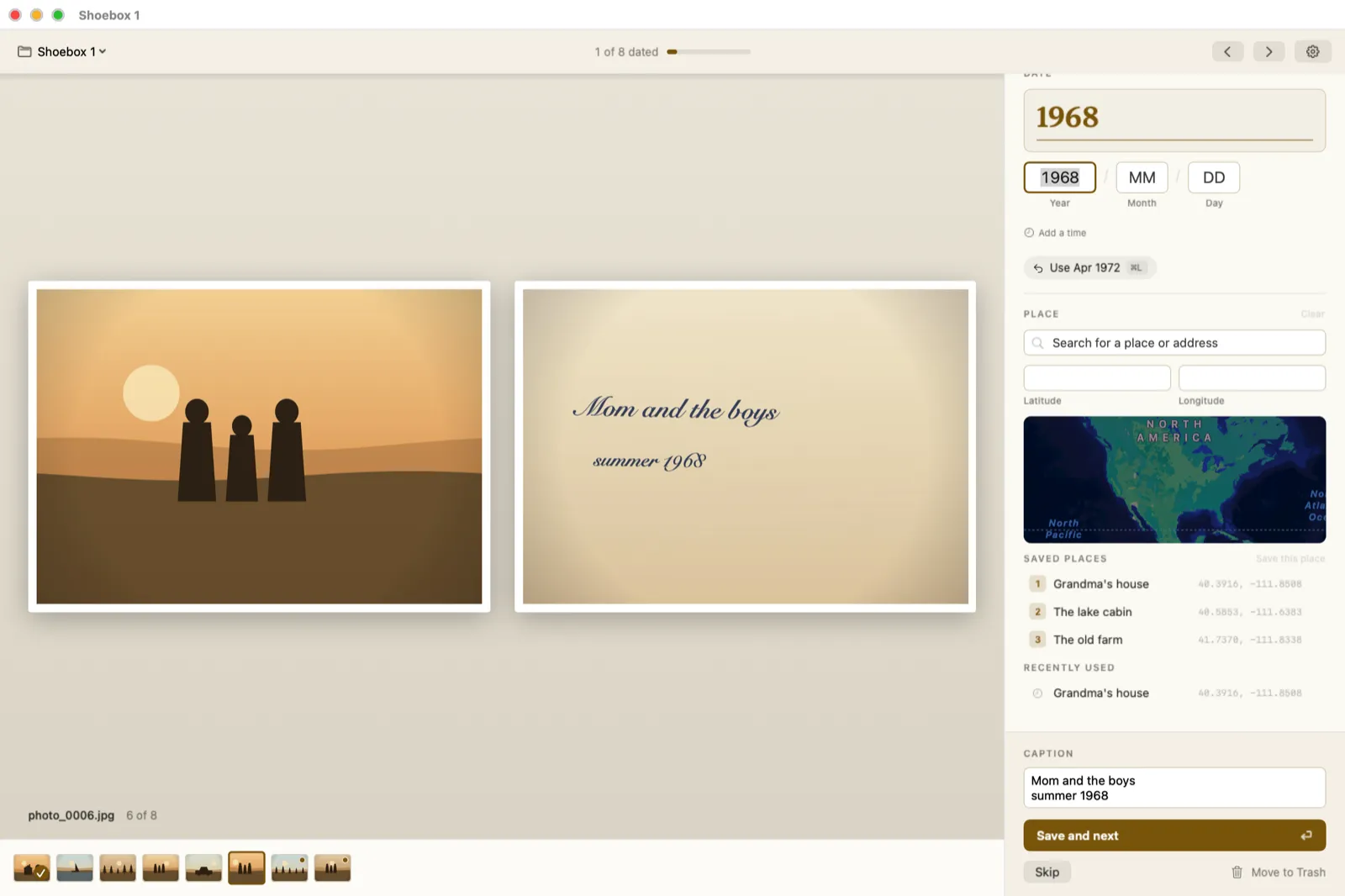Click the number 1 badge in Saved Places
1345x896 pixels.
pyautogui.click(x=1037, y=584)
